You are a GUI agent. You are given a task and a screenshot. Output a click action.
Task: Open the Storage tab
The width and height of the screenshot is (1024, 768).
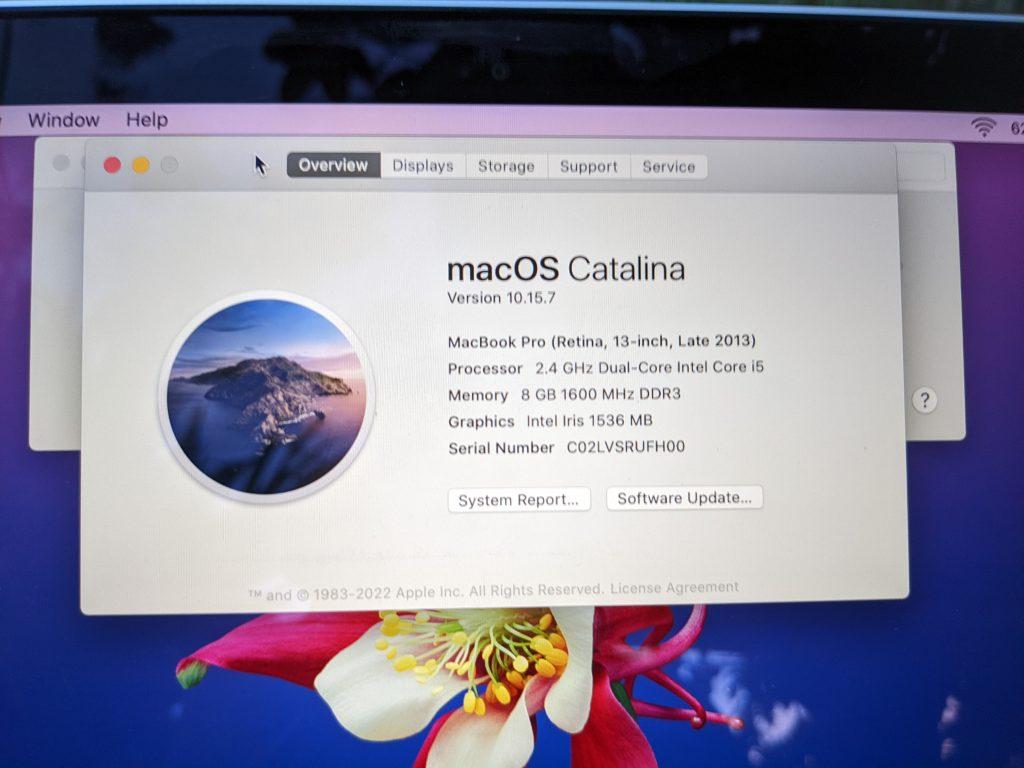tap(506, 166)
